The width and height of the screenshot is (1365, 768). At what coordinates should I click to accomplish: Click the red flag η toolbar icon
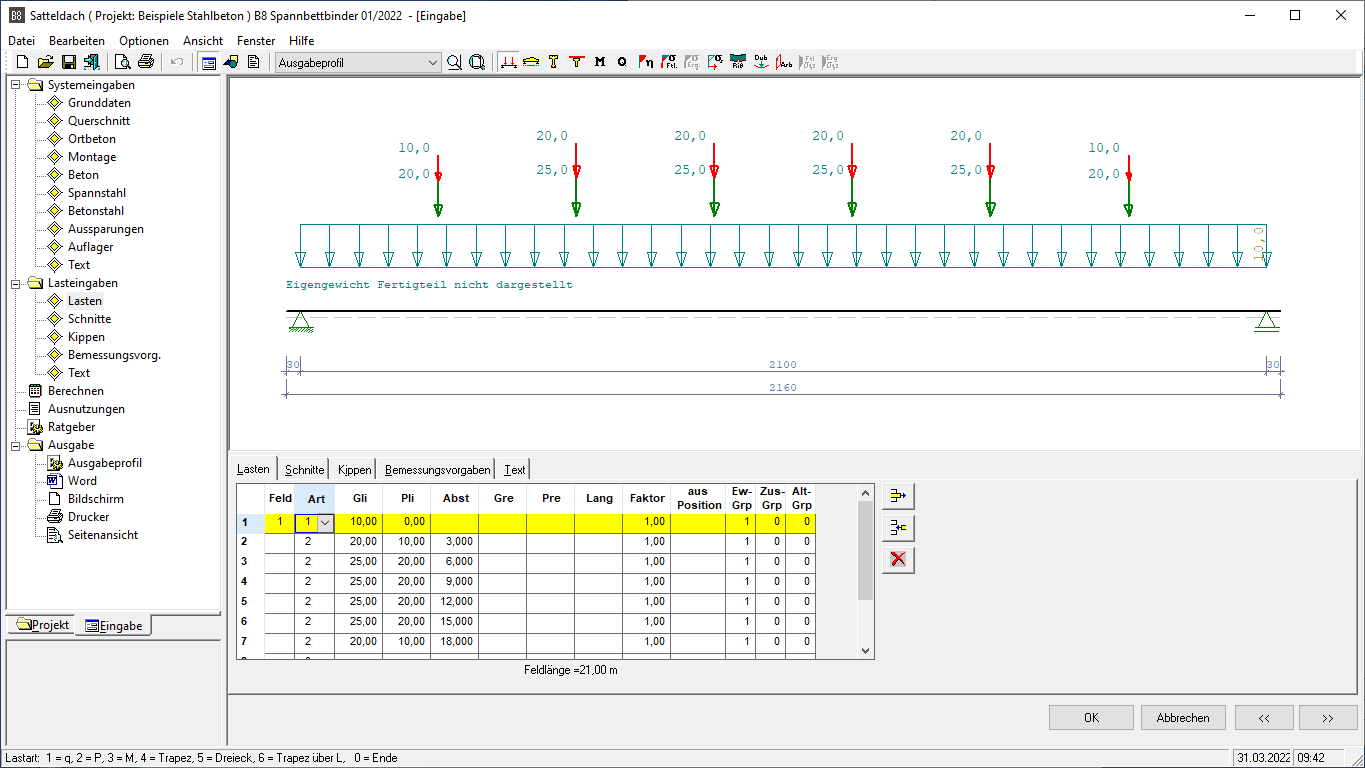[x=646, y=62]
